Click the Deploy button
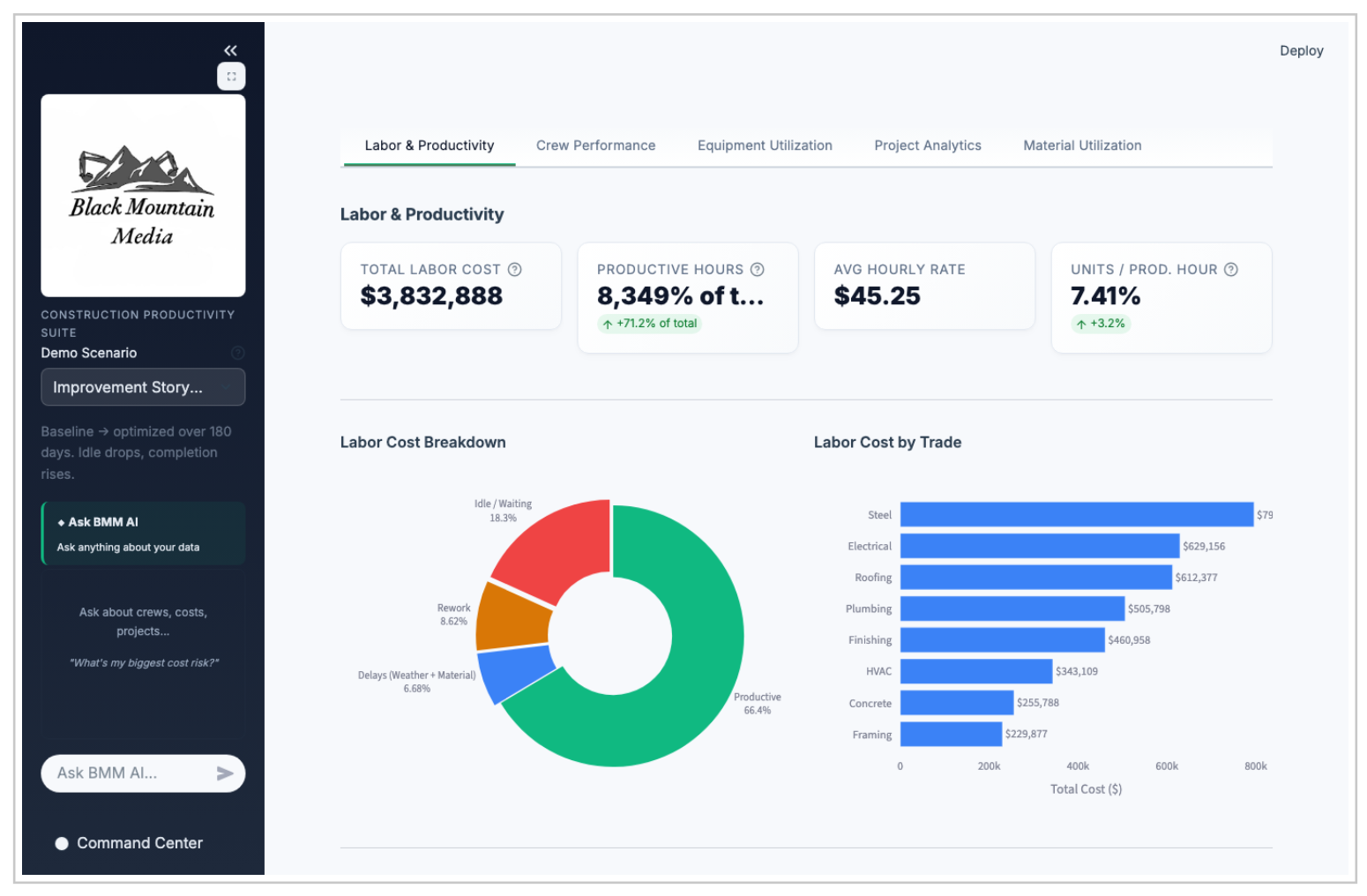The height and width of the screenshot is (896, 1367). pyautogui.click(x=1302, y=51)
